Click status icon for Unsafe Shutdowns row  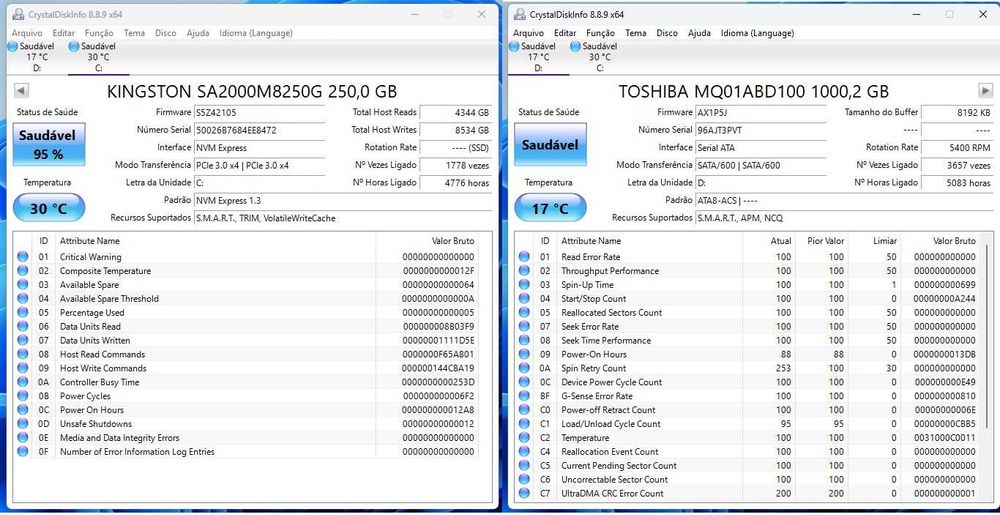point(23,424)
